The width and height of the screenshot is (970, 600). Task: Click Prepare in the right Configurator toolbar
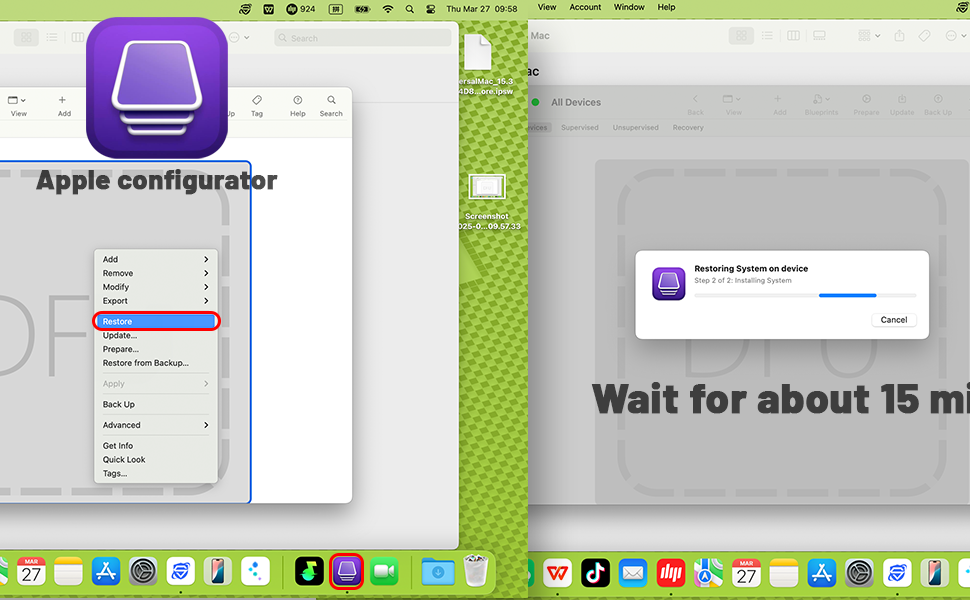point(866,105)
